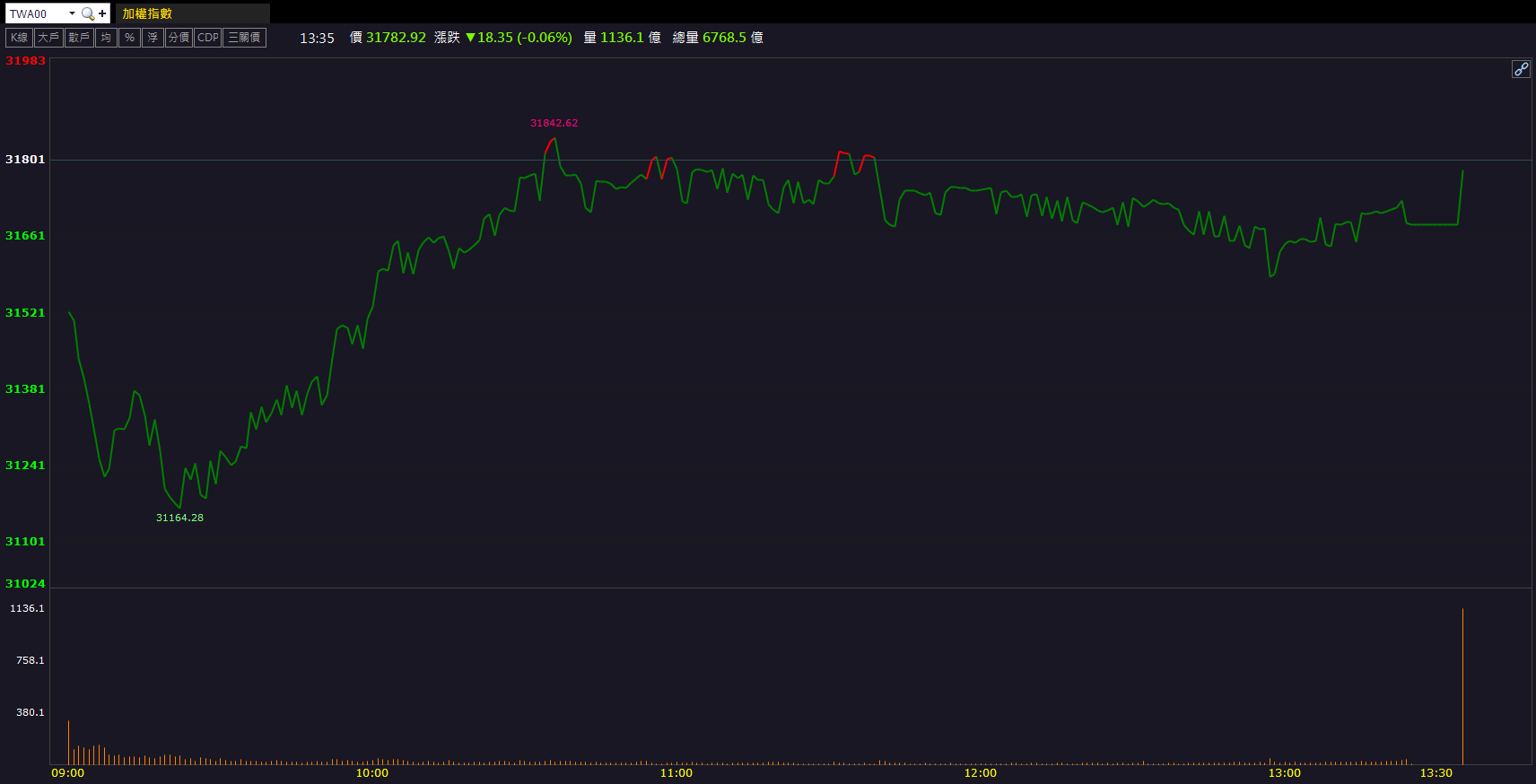Click the TWA00 symbol input field
The image size is (1536, 784).
point(36,13)
